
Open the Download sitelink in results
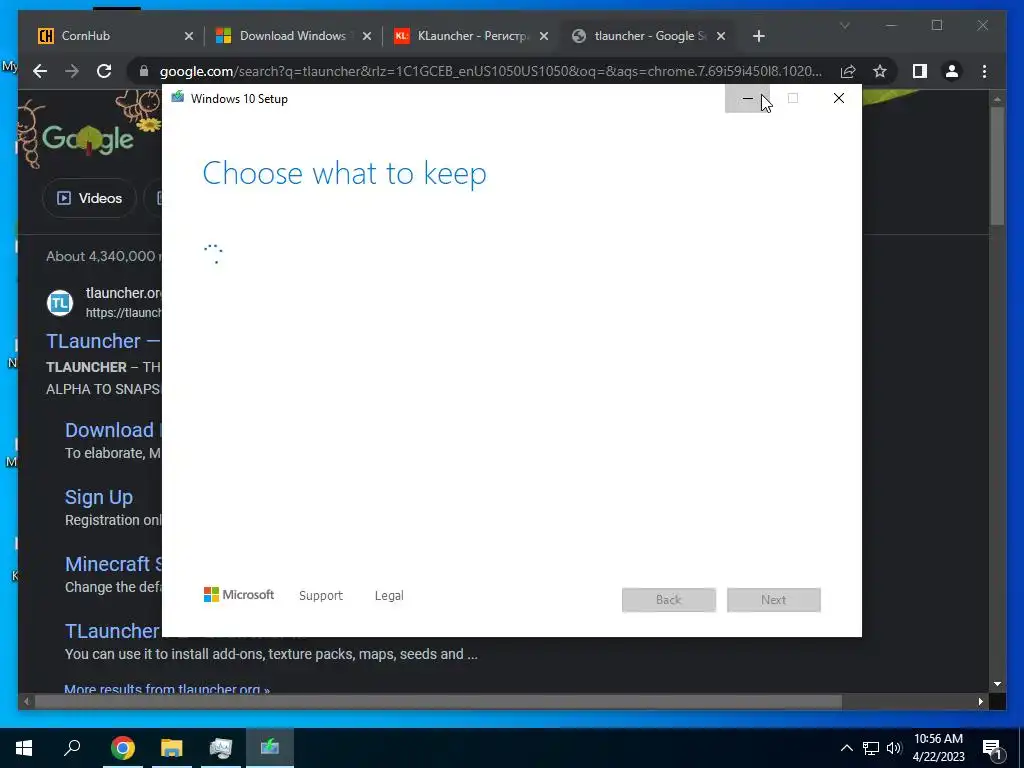pos(112,430)
